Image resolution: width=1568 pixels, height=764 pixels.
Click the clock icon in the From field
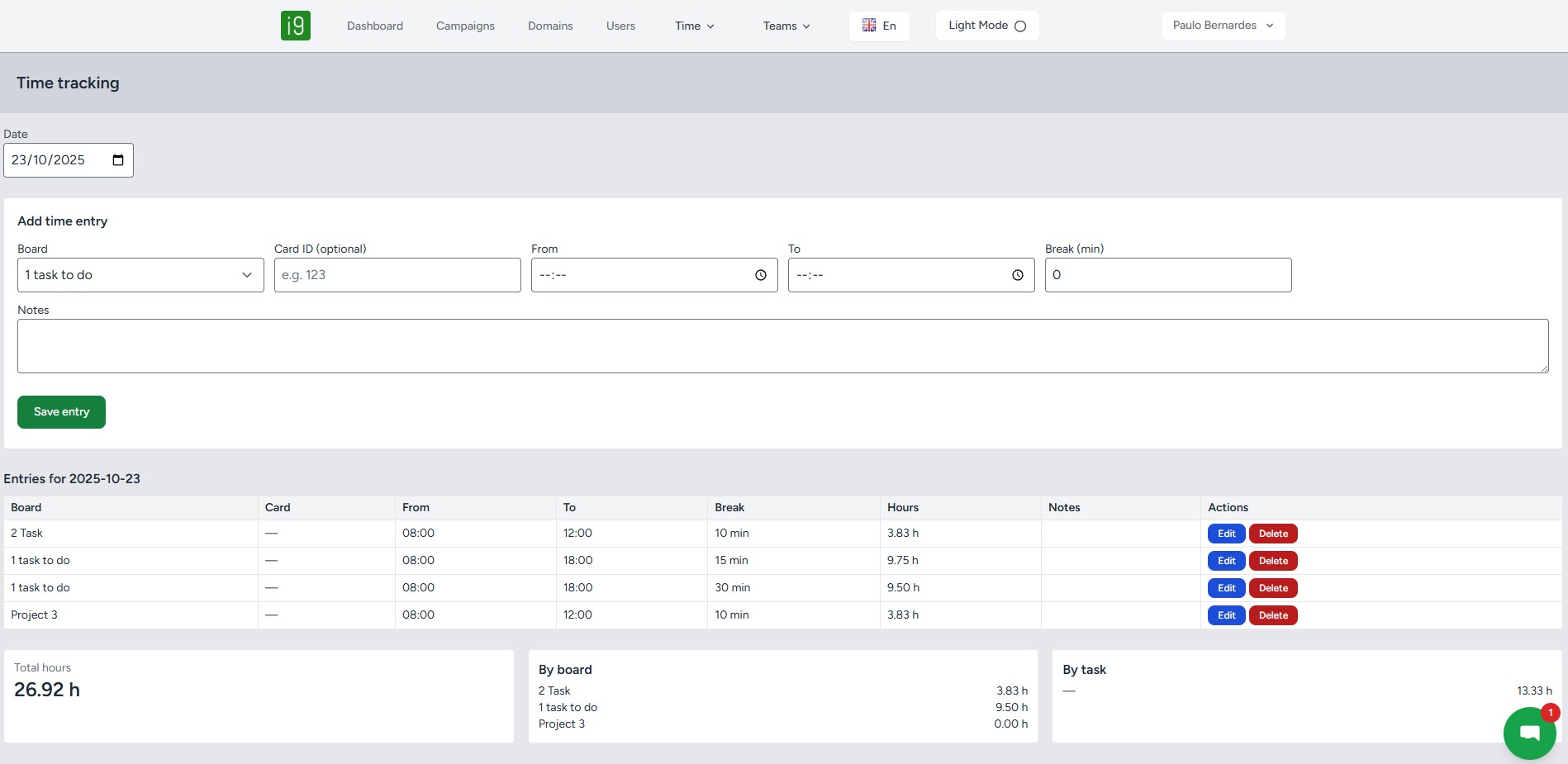[760, 275]
